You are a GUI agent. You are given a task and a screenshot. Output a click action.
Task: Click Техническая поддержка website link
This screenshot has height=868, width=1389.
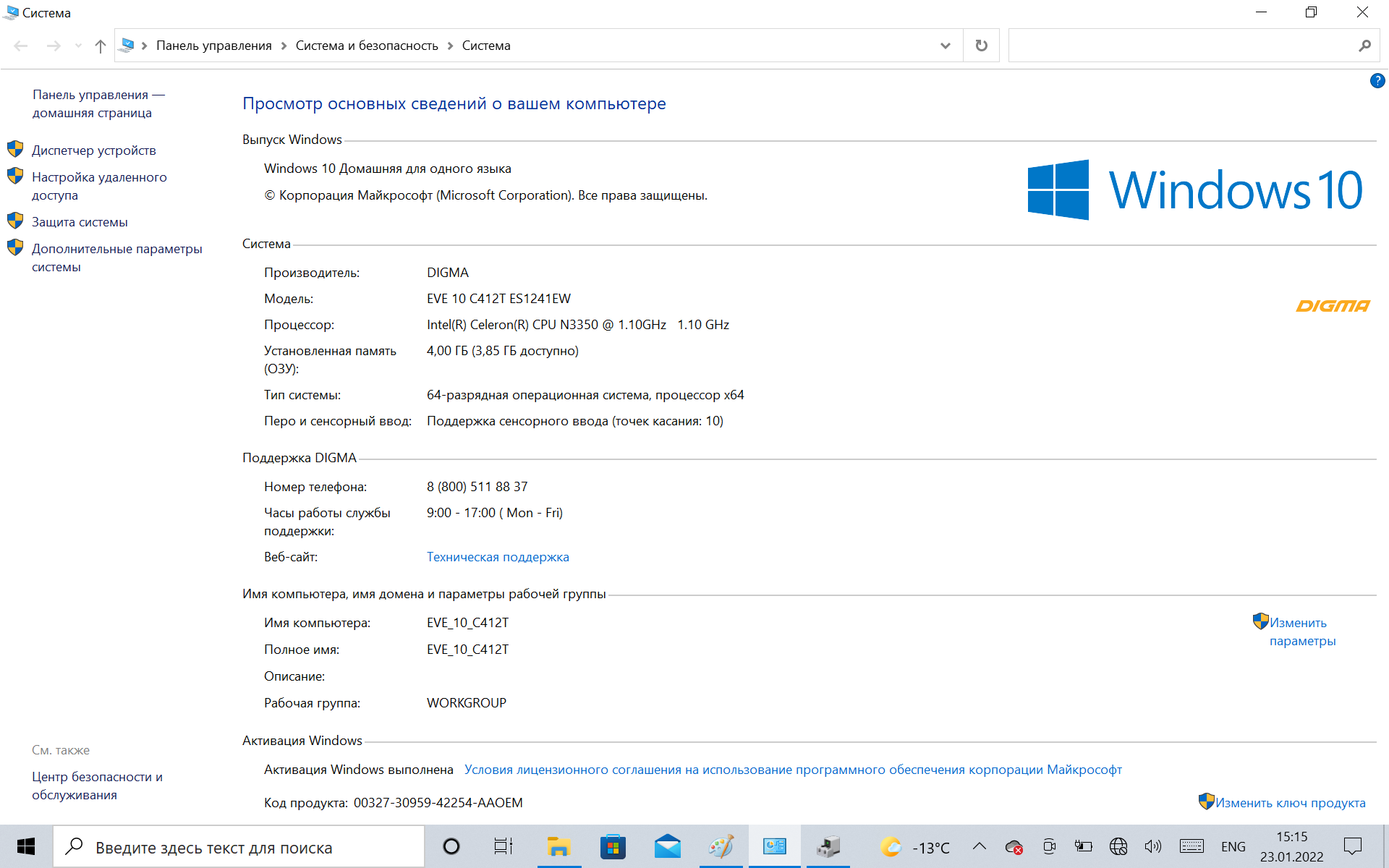498,557
